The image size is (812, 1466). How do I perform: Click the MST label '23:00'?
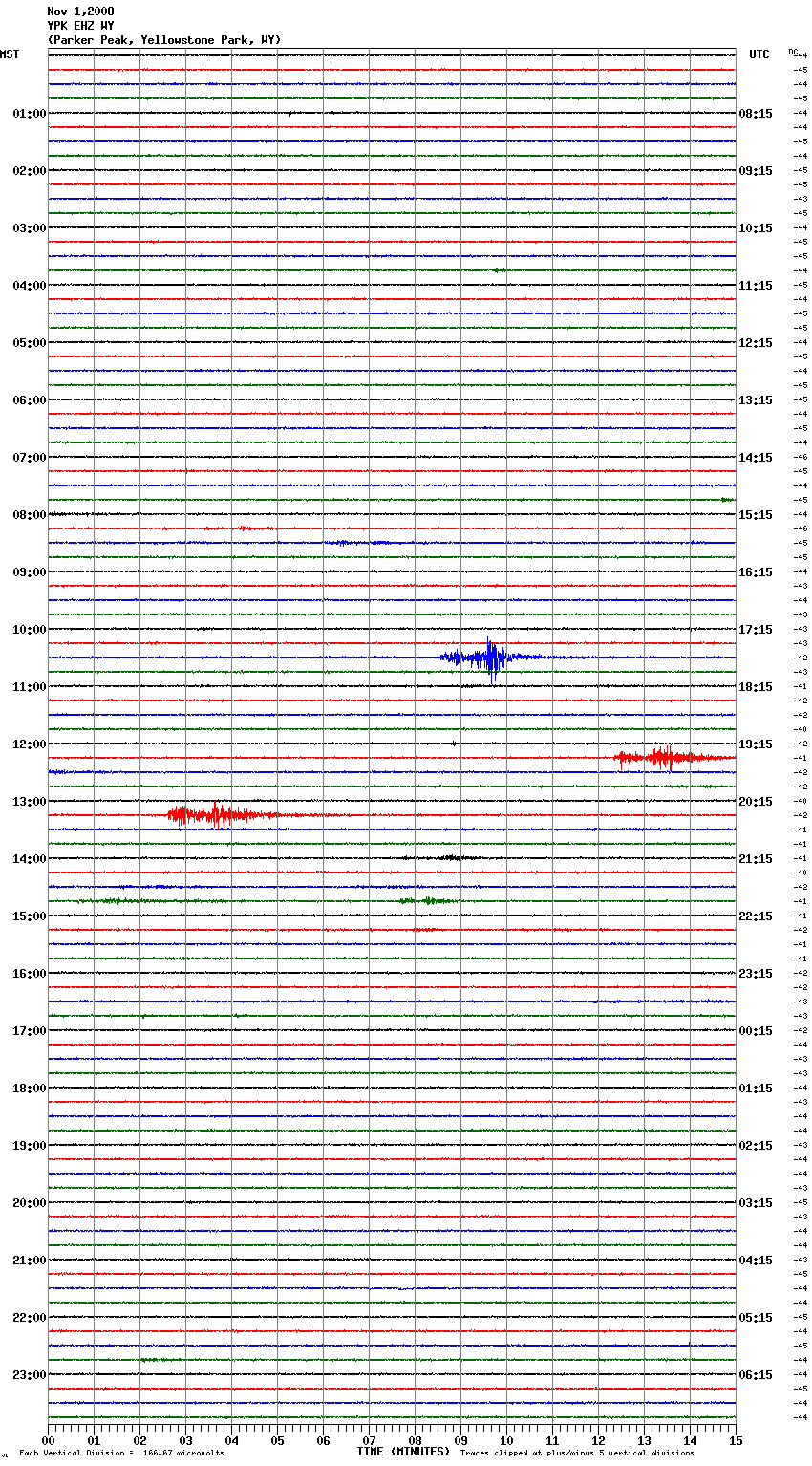(30, 1375)
